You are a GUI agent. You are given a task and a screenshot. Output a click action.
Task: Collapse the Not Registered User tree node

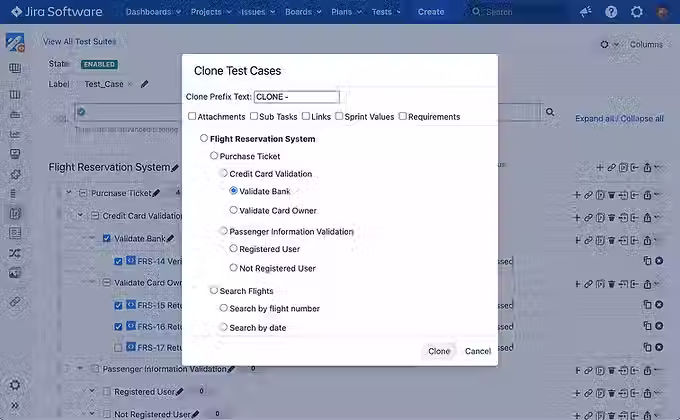point(92,413)
